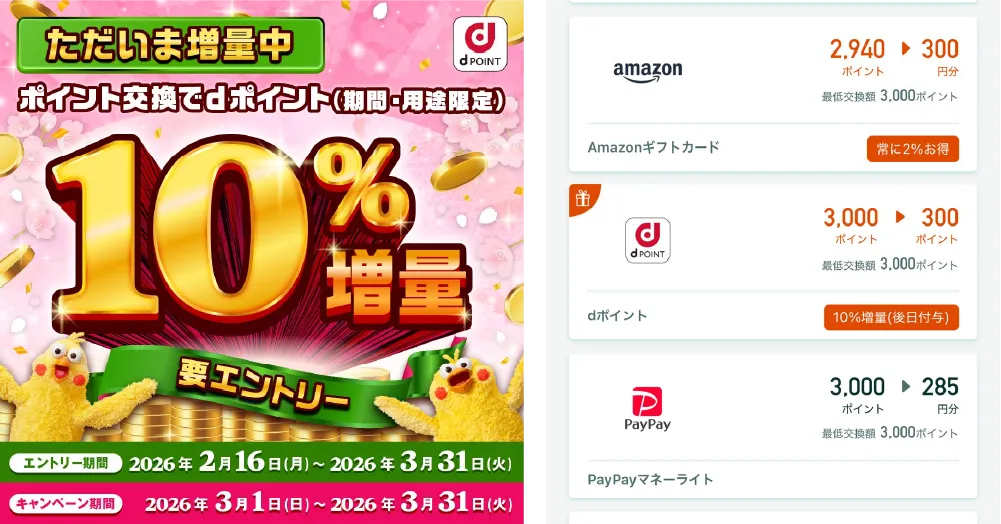Click the orange arrow between 2,940 and 300
This screenshot has height=524, width=1001.
tap(905, 48)
